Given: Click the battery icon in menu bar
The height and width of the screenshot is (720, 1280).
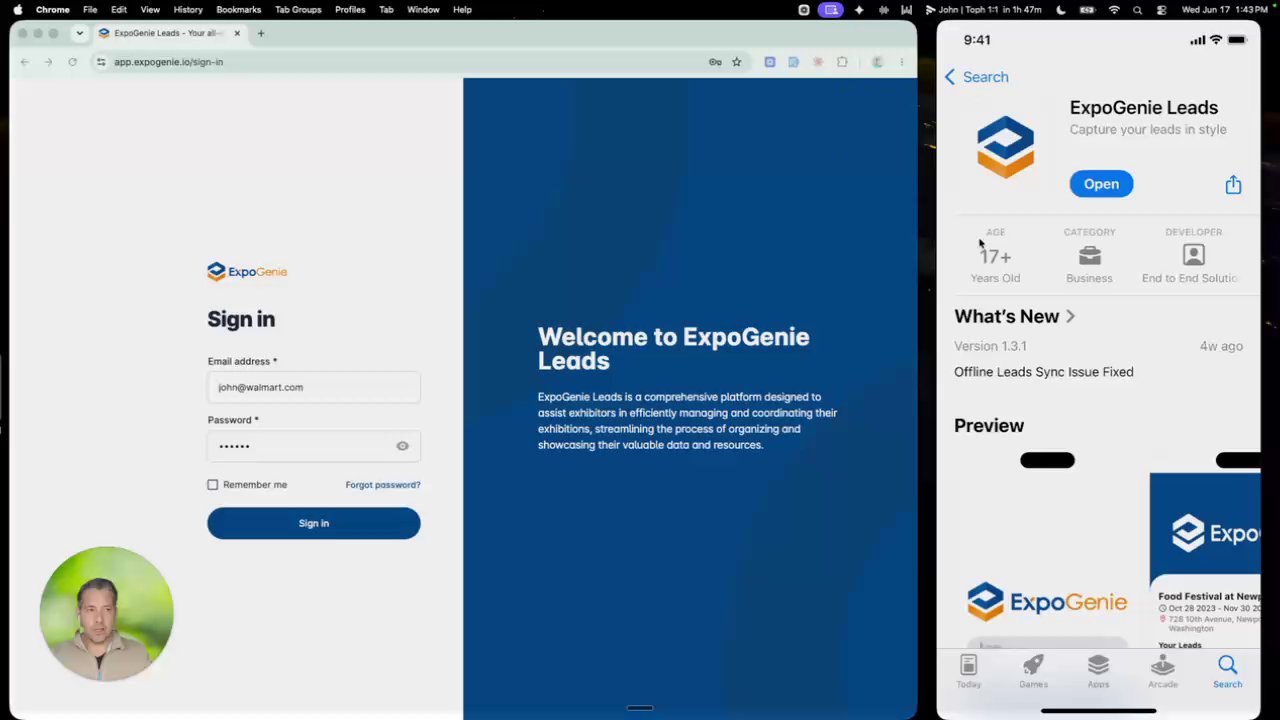Looking at the screenshot, I should click(x=1088, y=10).
